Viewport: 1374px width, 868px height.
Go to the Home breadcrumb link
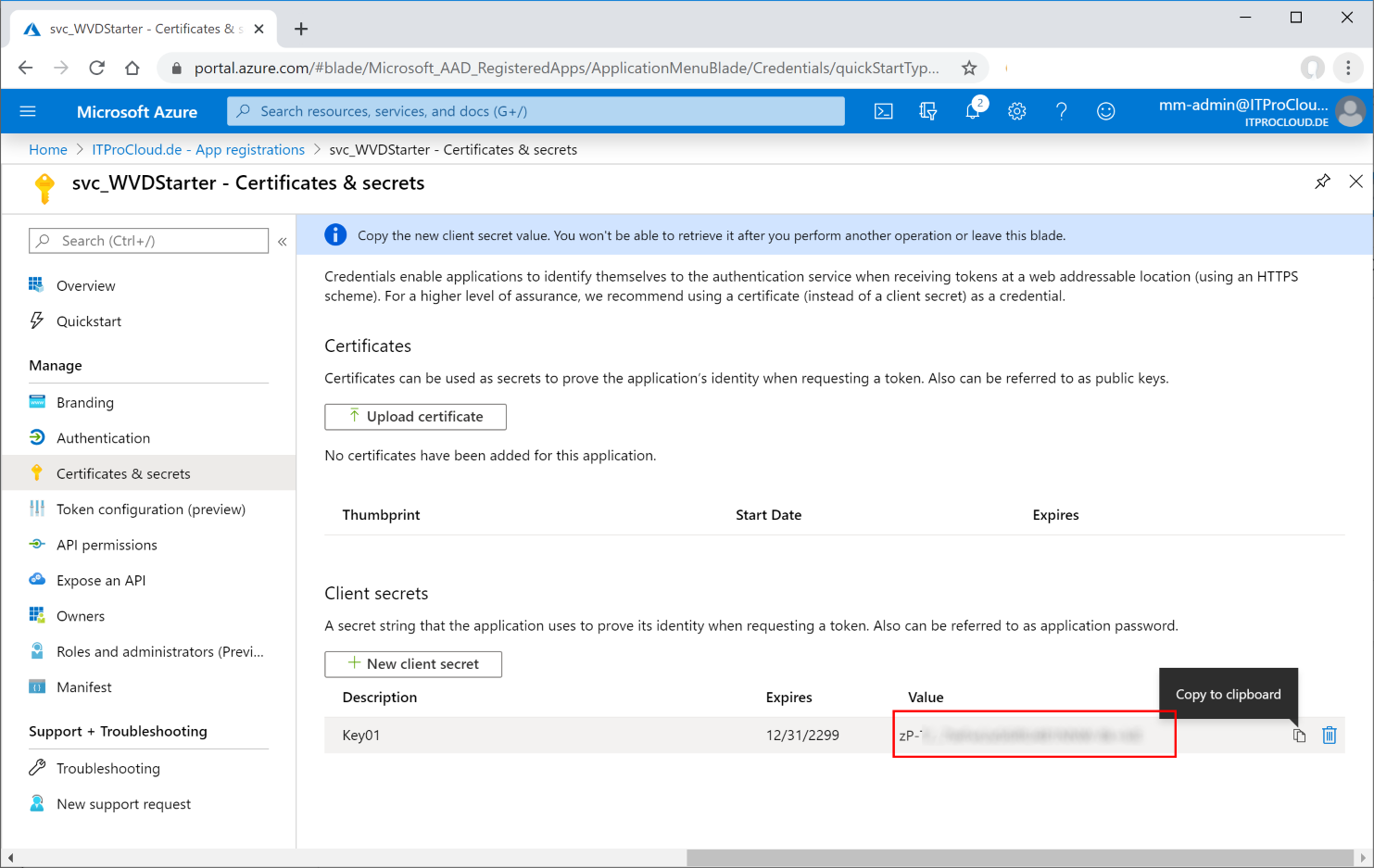(x=48, y=149)
